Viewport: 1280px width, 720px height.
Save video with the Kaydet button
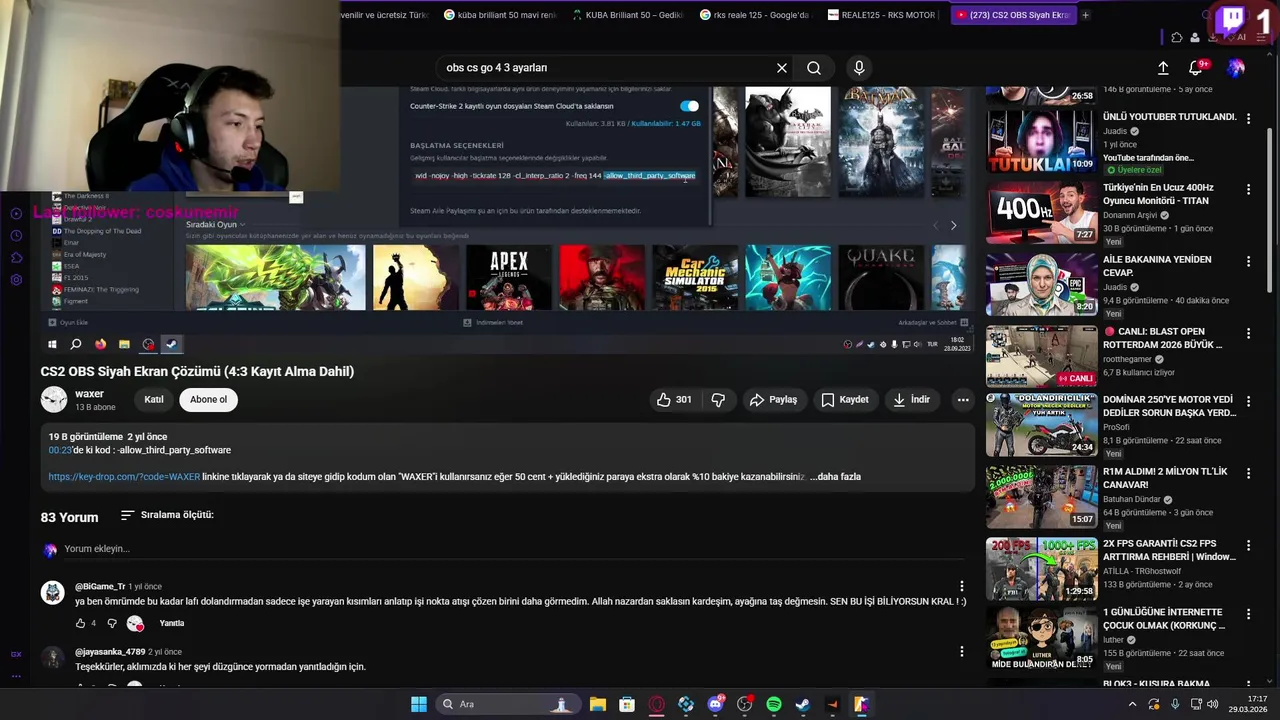click(845, 399)
